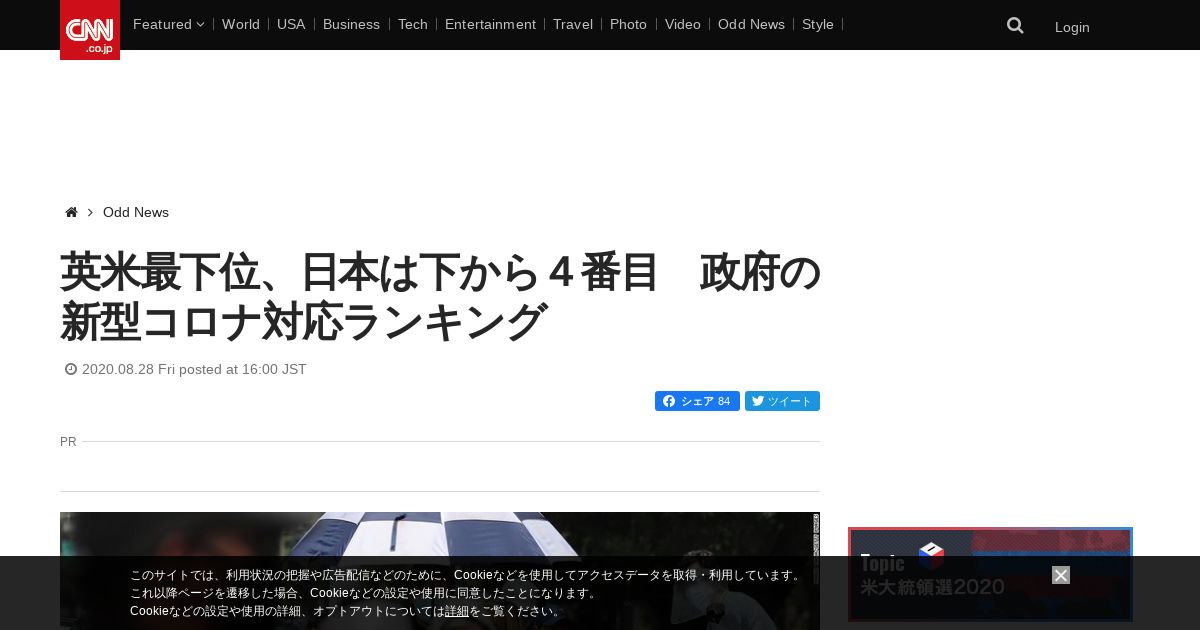Open the 米大統領選2020 topic banner

[990, 575]
